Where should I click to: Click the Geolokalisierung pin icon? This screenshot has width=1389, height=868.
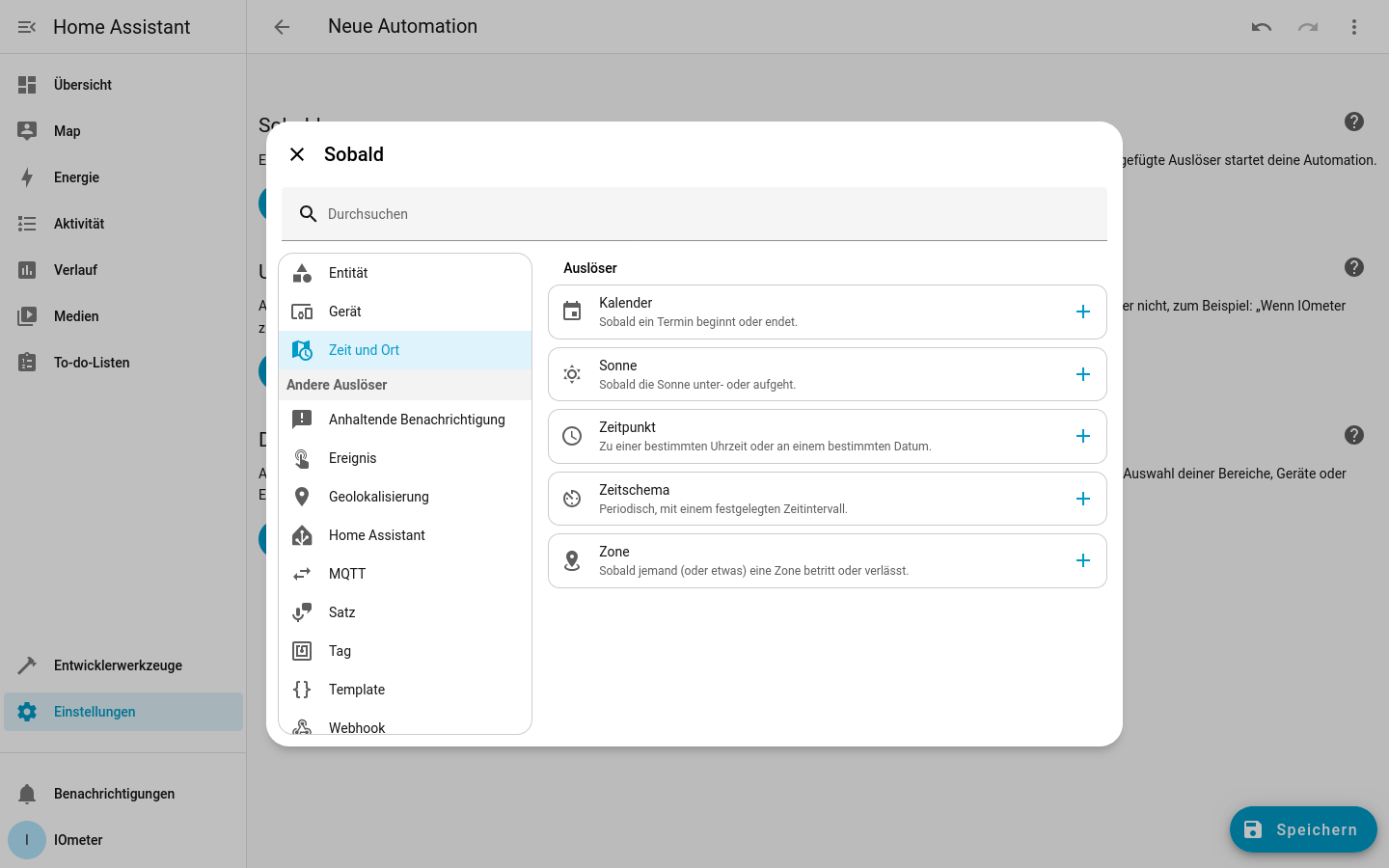[302, 497]
